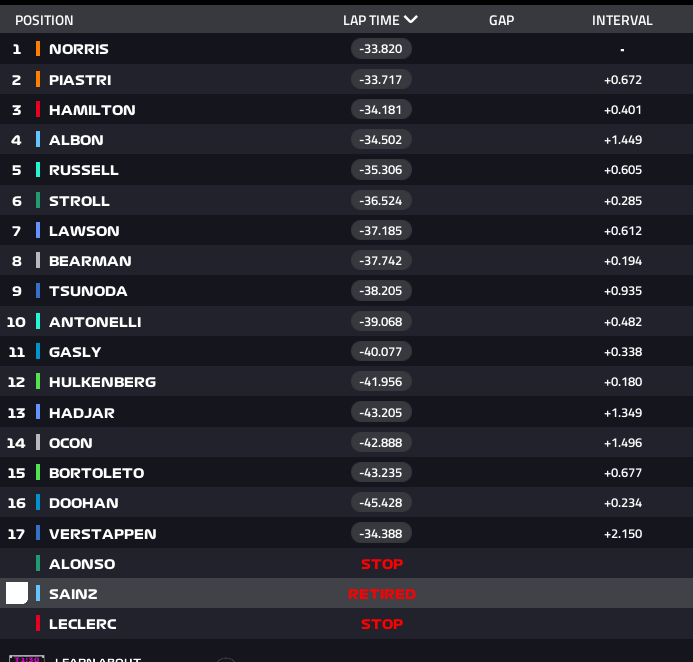693x662 pixels.
Task: Click the INTERVAL column header
Action: pyautogui.click(x=622, y=20)
